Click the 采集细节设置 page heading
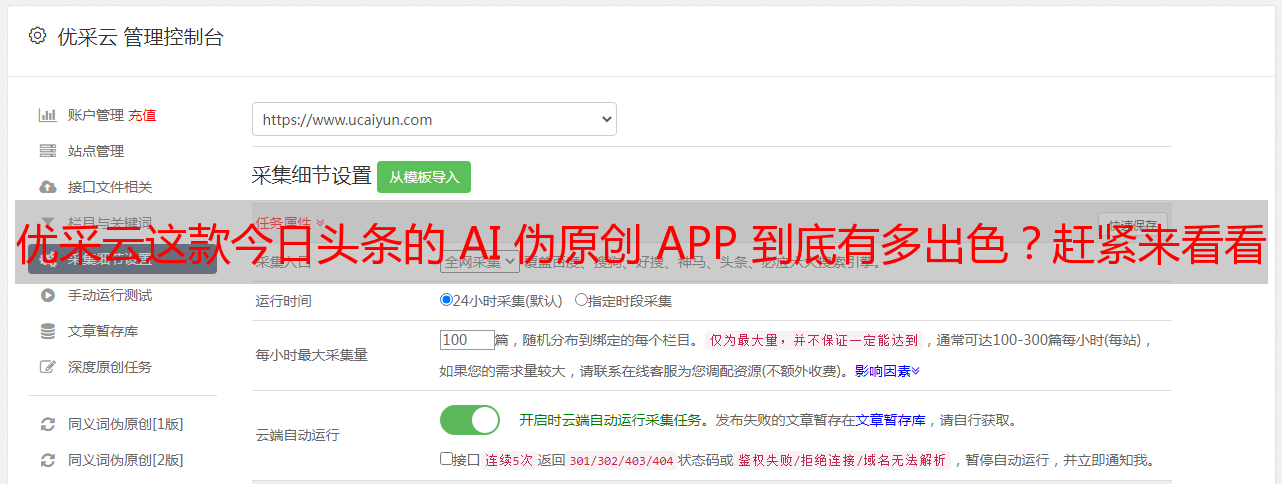This screenshot has width=1282, height=484. tap(312, 176)
